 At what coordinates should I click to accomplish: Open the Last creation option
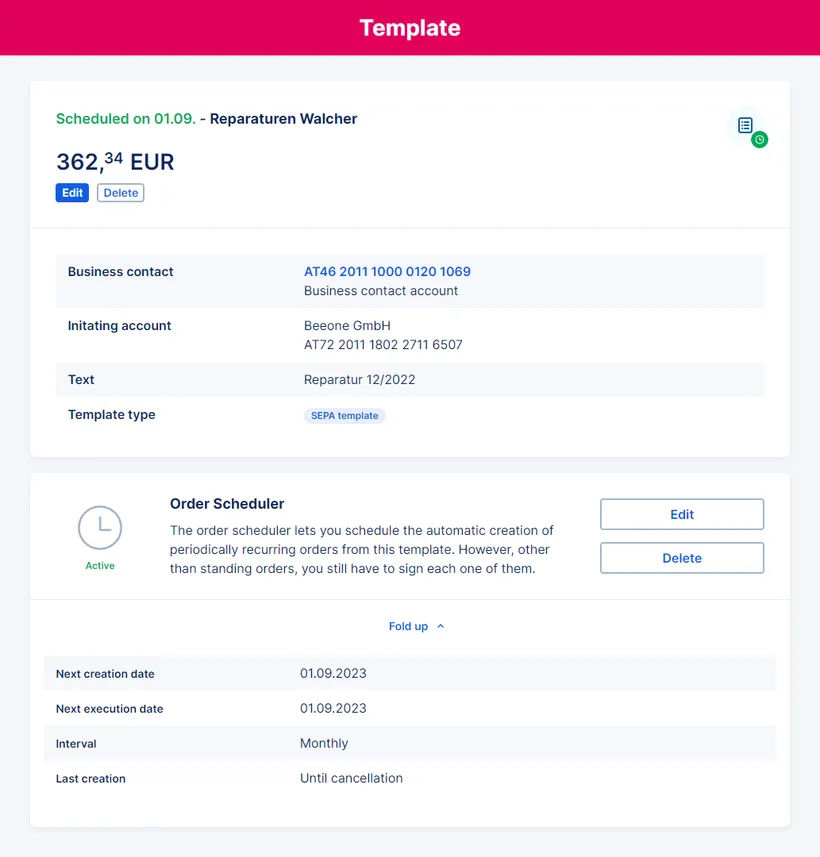tap(410, 778)
